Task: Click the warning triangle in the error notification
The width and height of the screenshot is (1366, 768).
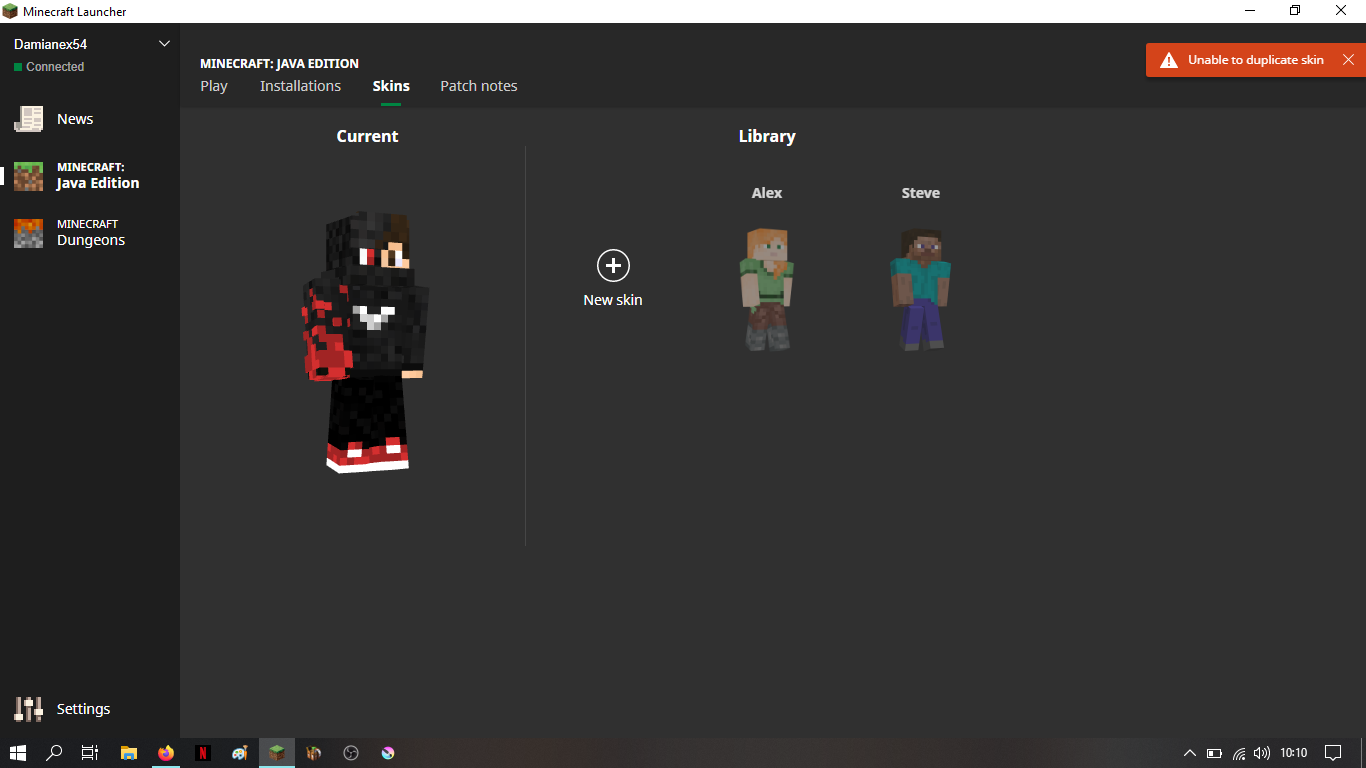Action: (1168, 60)
